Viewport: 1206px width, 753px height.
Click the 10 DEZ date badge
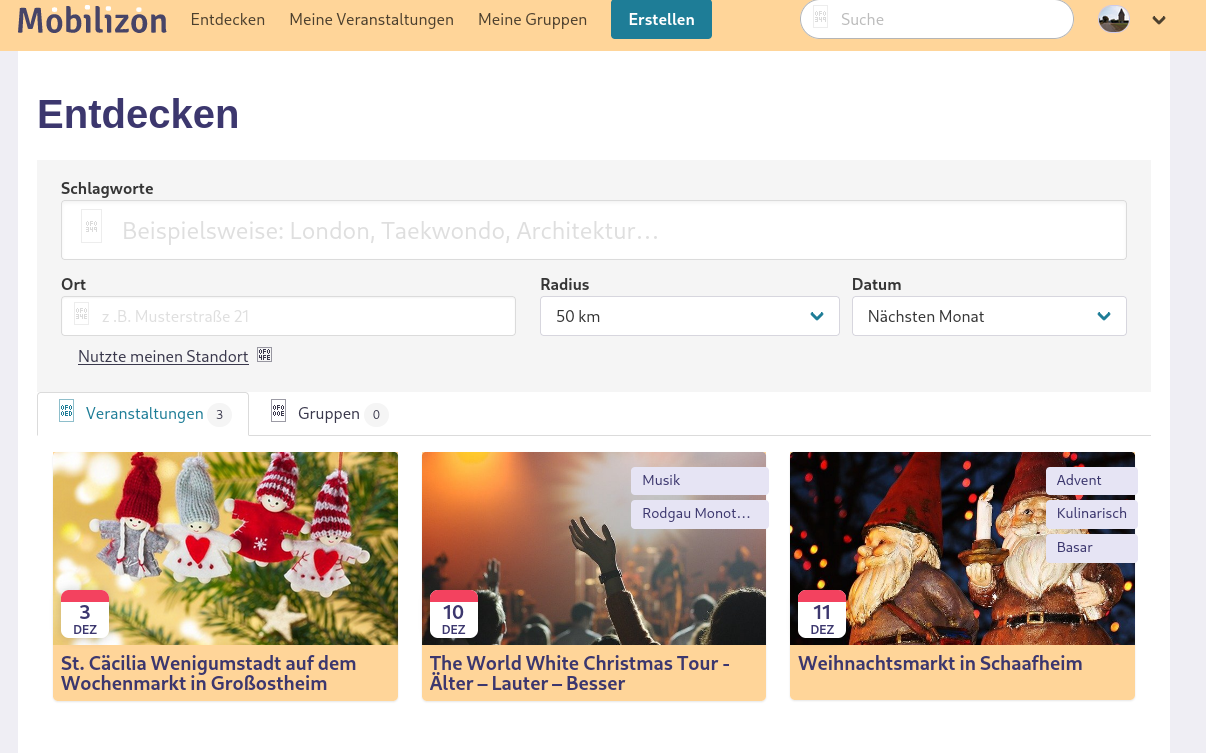point(453,614)
